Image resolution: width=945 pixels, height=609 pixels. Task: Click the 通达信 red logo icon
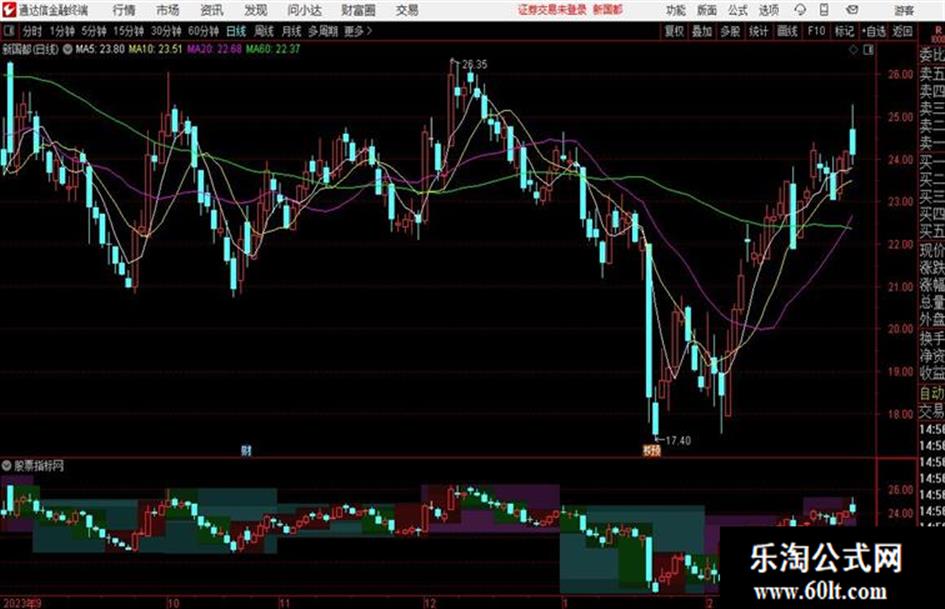click(x=8, y=10)
